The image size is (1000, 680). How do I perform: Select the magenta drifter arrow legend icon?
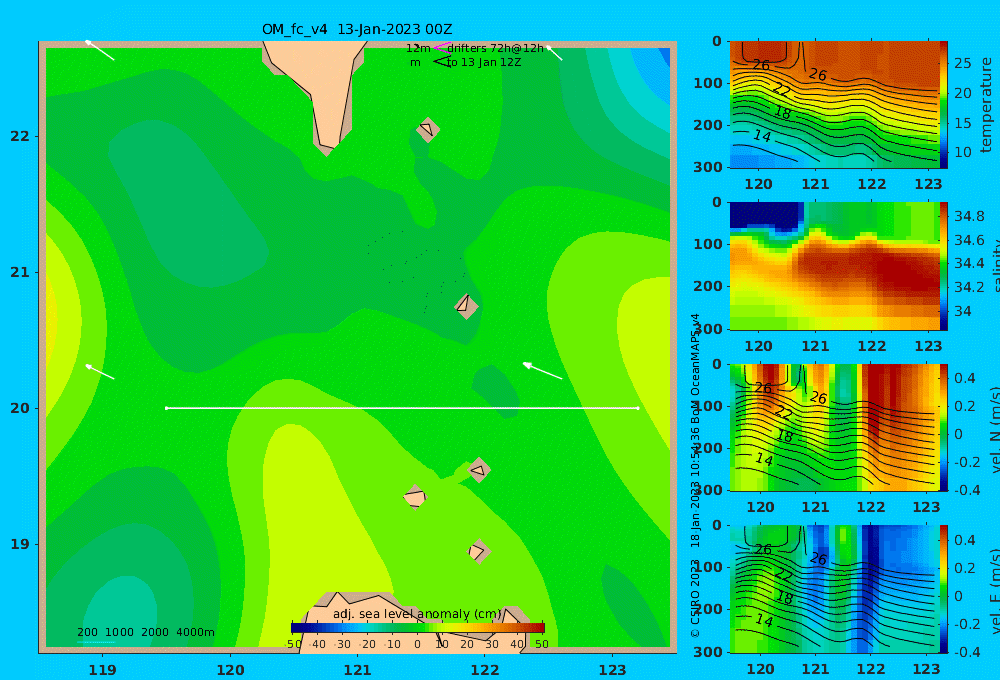point(441,47)
